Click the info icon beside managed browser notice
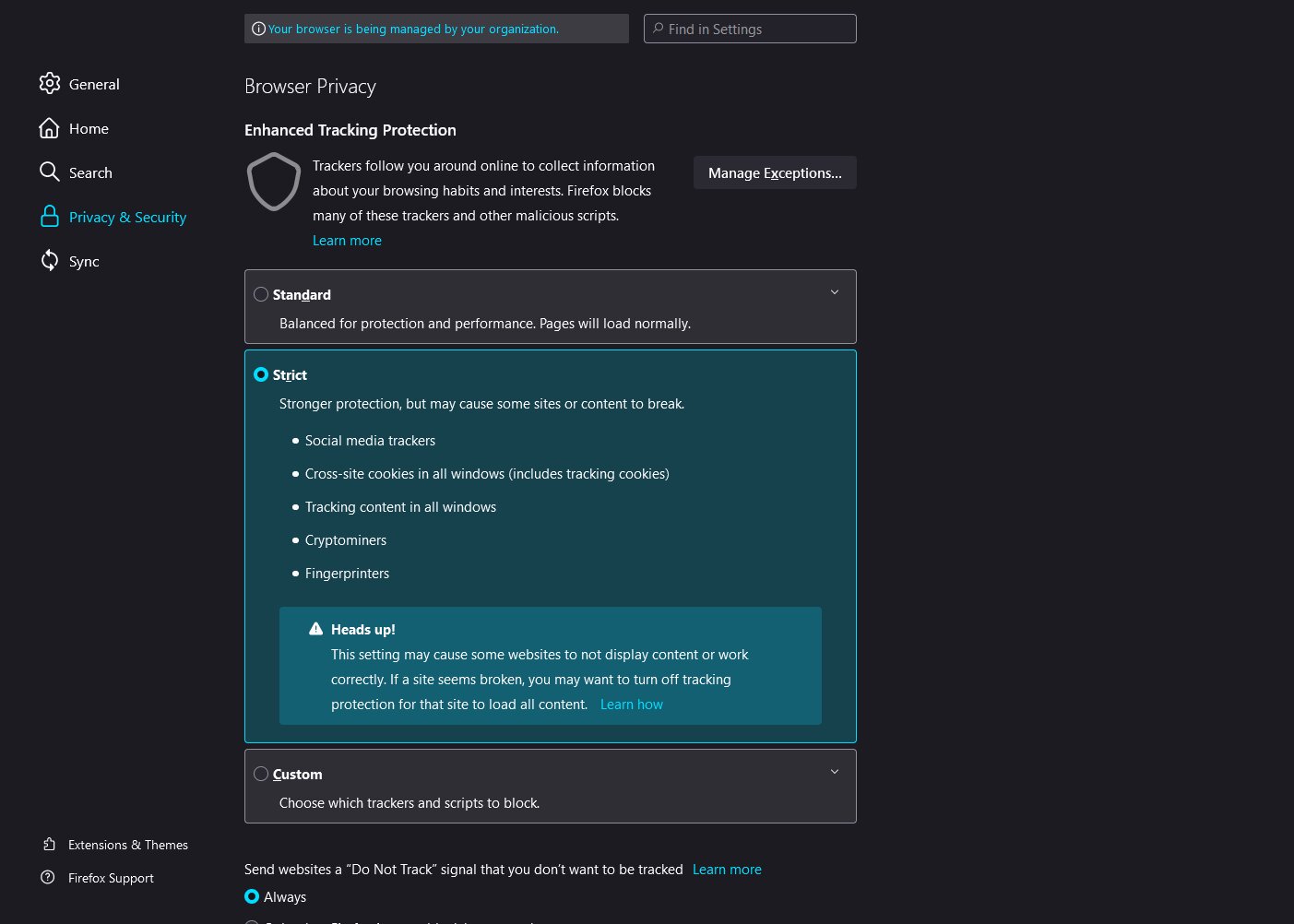 click(259, 29)
